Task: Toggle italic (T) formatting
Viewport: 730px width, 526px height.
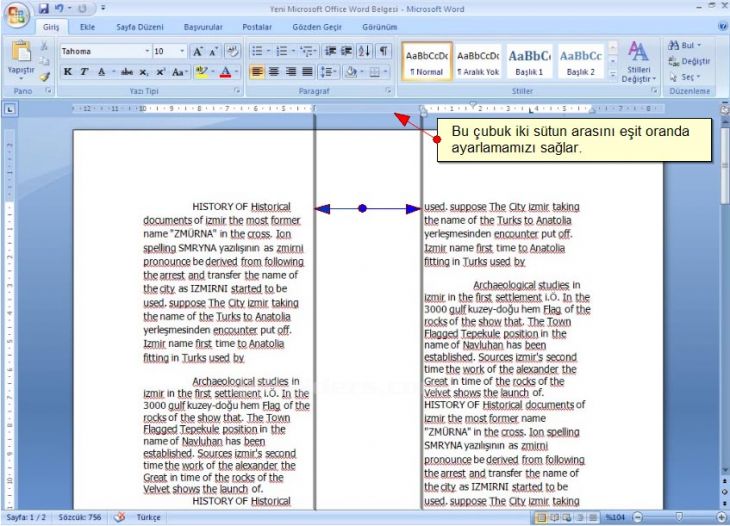Action: click(x=84, y=72)
